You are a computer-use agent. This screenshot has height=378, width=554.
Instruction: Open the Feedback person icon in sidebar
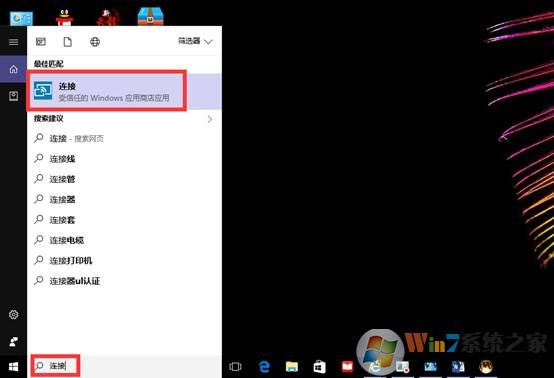(13, 342)
